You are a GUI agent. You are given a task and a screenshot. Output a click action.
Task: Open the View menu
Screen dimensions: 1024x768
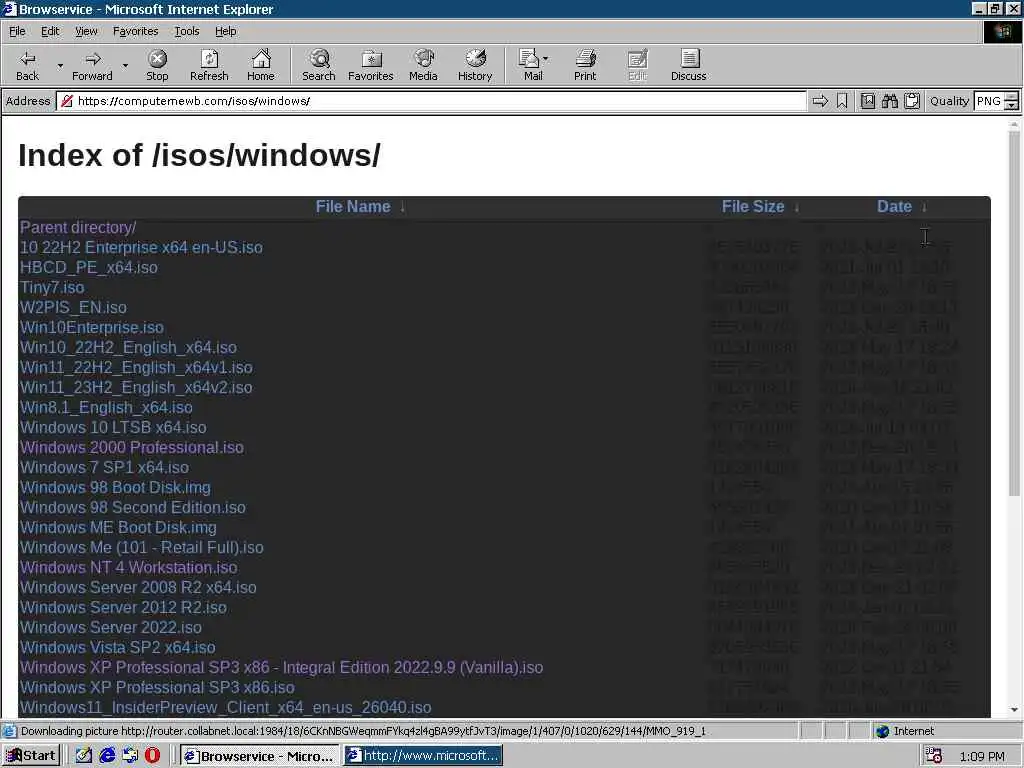point(86,31)
